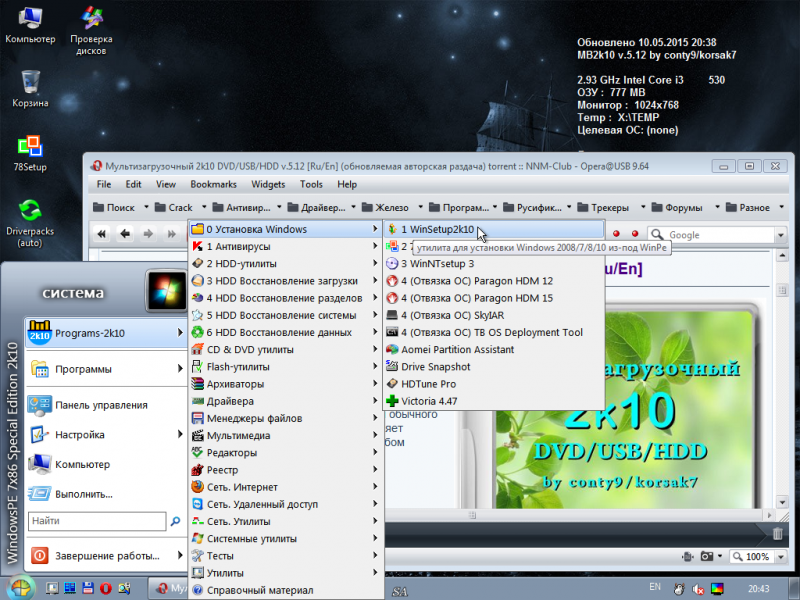Screen dimensions: 800x600
Task: Click the muted volume icon in the tray
Action: (697, 589)
